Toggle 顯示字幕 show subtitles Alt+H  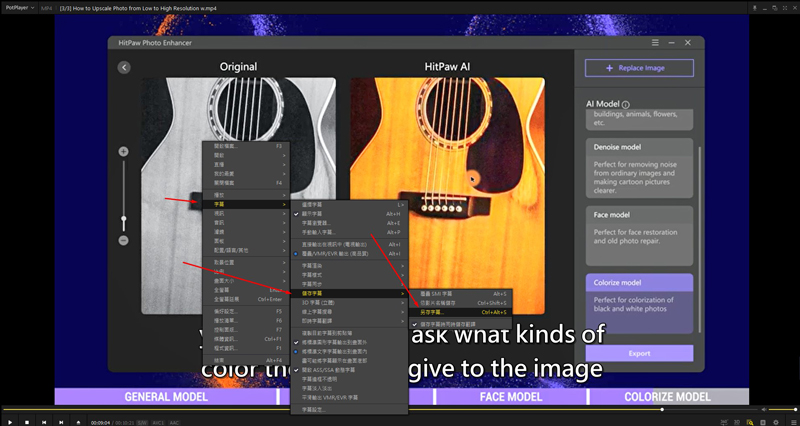(x=349, y=214)
